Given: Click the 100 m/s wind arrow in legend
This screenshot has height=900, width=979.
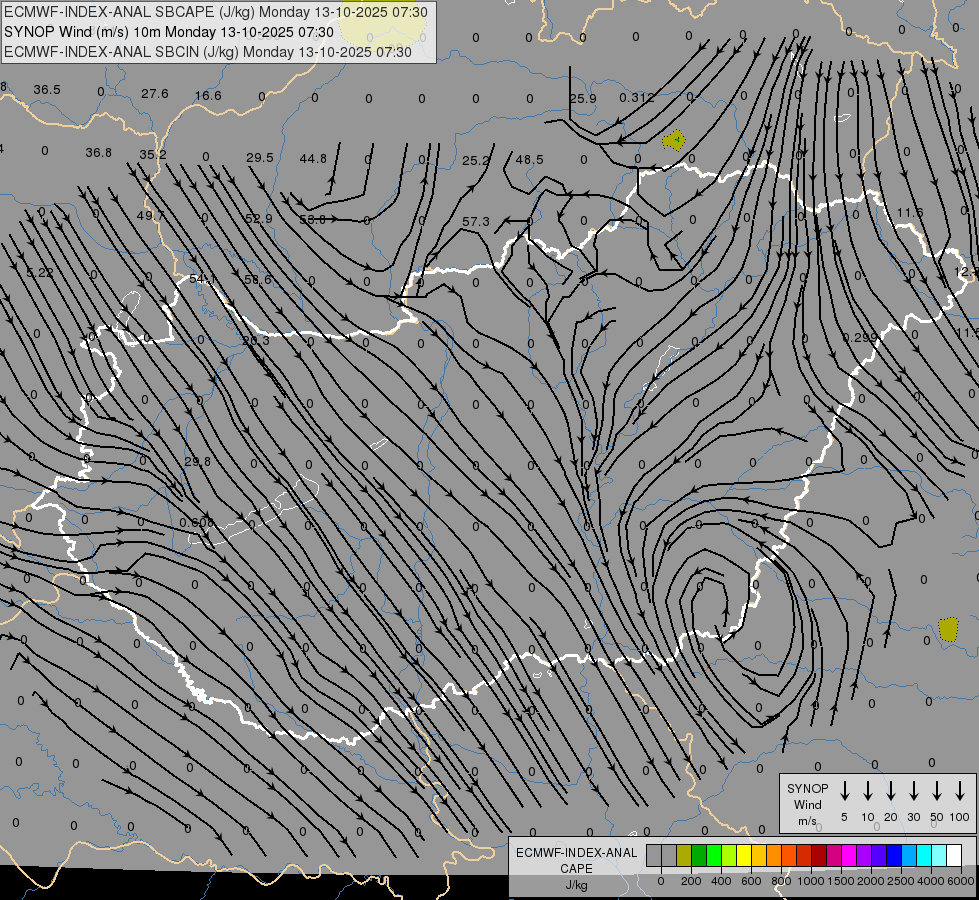Looking at the screenshot, I should click(x=960, y=791).
